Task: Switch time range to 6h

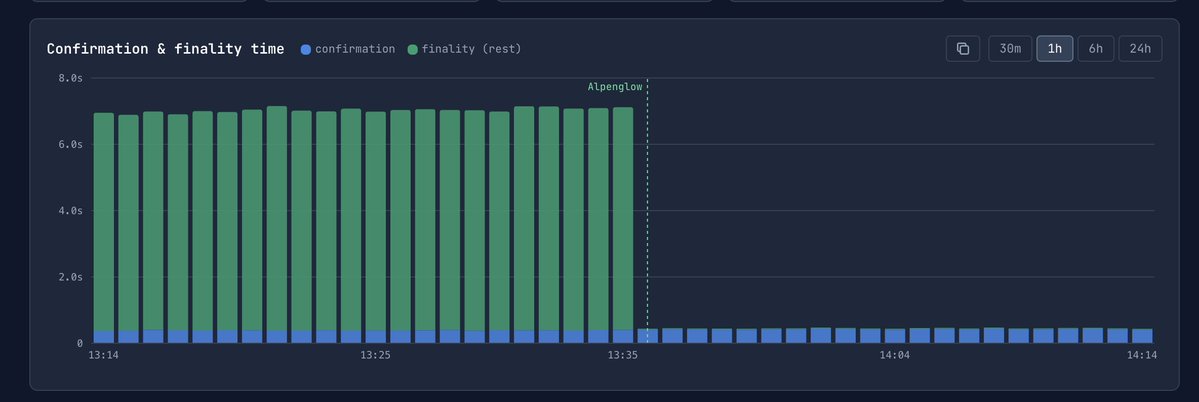Action: click(1096, 49)
